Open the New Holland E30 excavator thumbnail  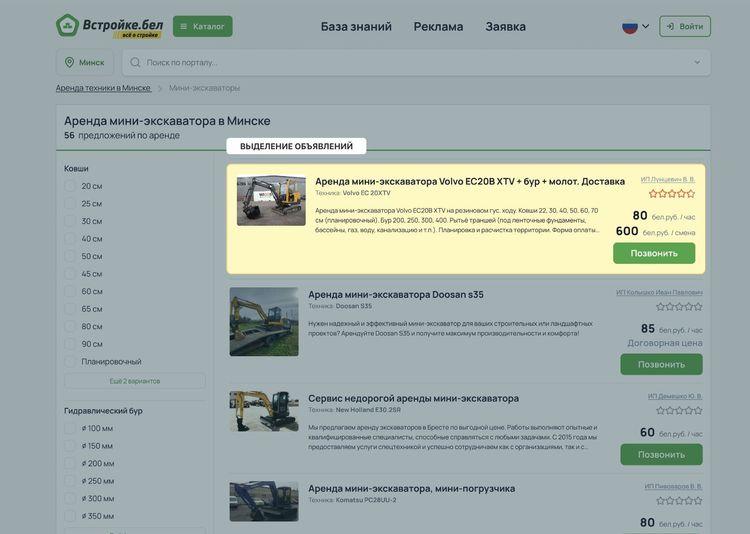(264, 411)
